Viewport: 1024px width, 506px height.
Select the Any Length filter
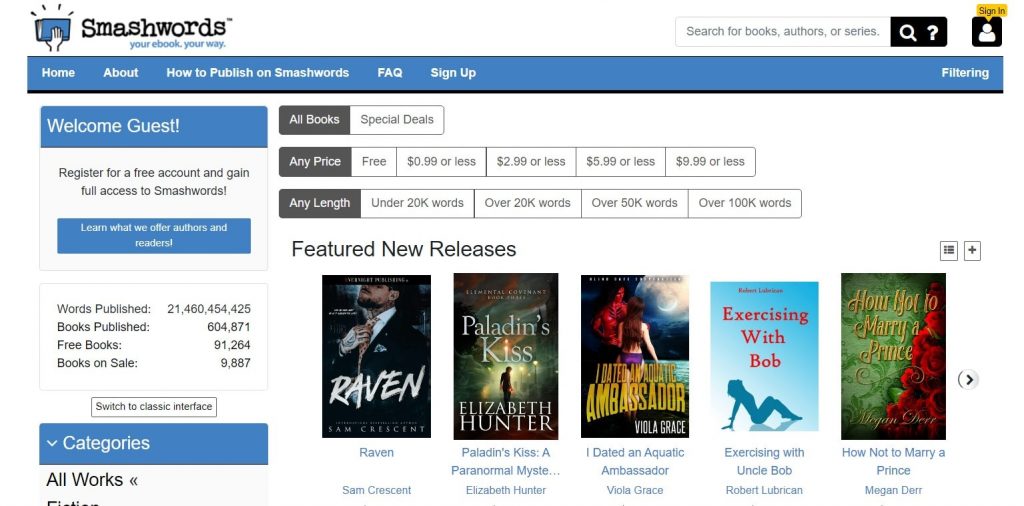319,204
